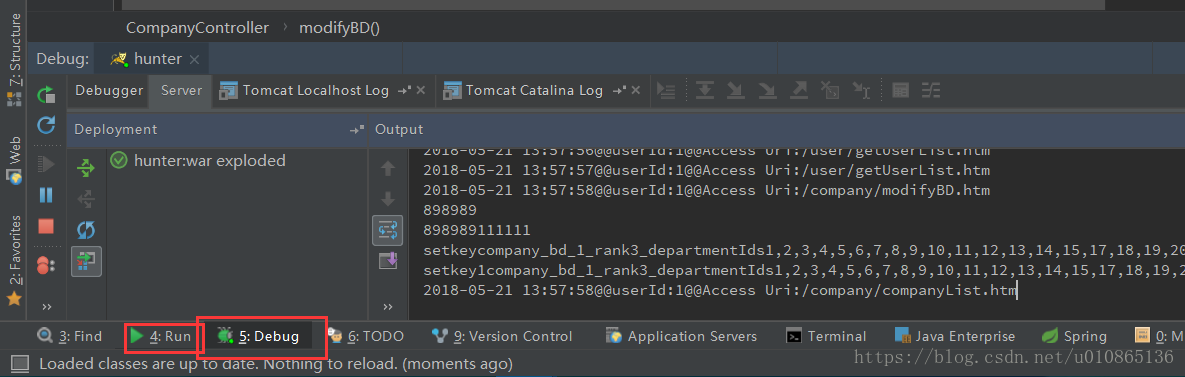Expand hidden items beside the Output gutter
The height and width of the screenshot is (377, 1185).
click(388, 306)
